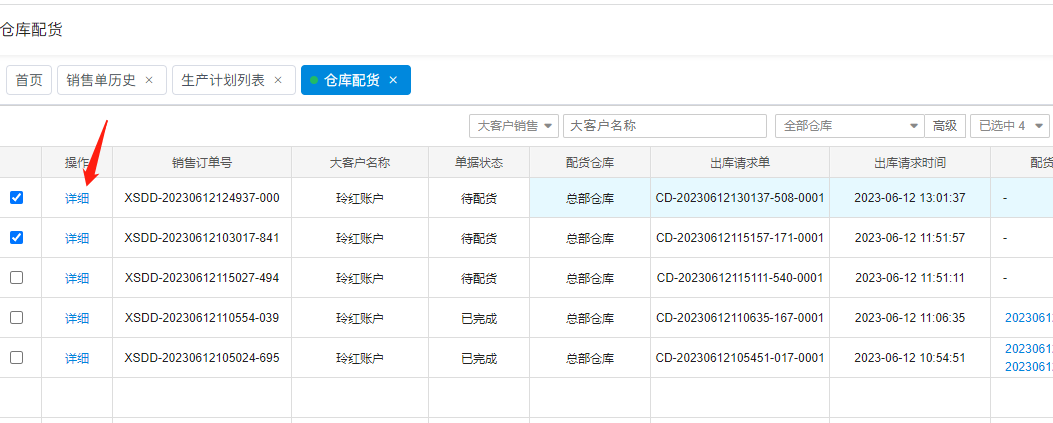Image resolution: width=1053 pixels, height=423 pixels.
Task: Click the 单据状态 column header
Action: tap(479, 162)
